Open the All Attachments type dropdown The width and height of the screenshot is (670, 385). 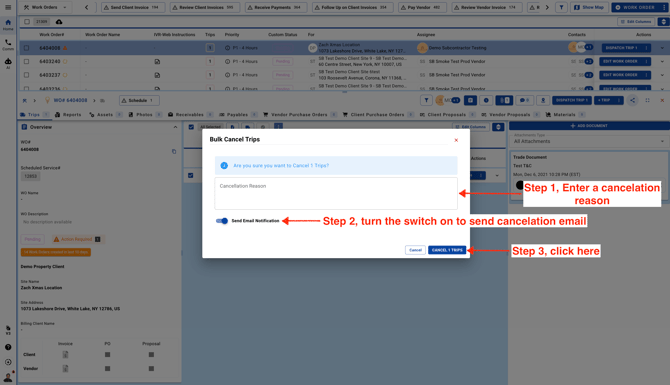click(x=589, y=140)
